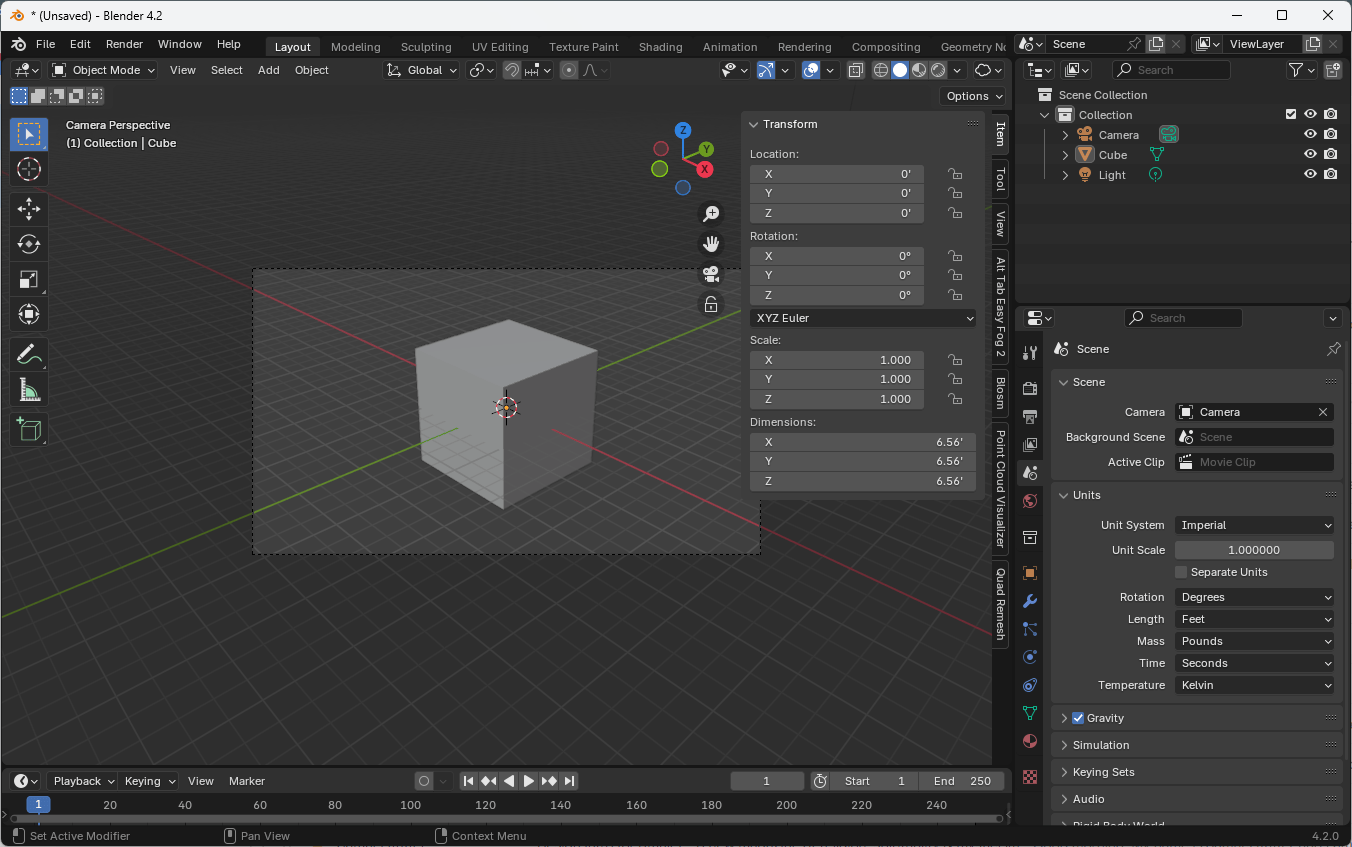Screen dimensions: 1352x847
Task: Switch to the Shading workspace tab
Action: click(x=660, y=47)
